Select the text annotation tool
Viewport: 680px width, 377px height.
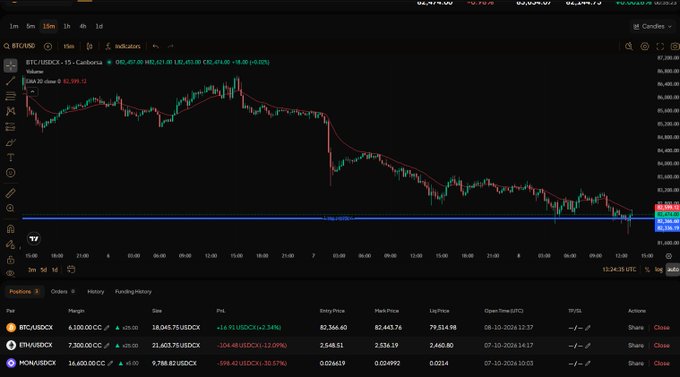click(x=10, y=157)
